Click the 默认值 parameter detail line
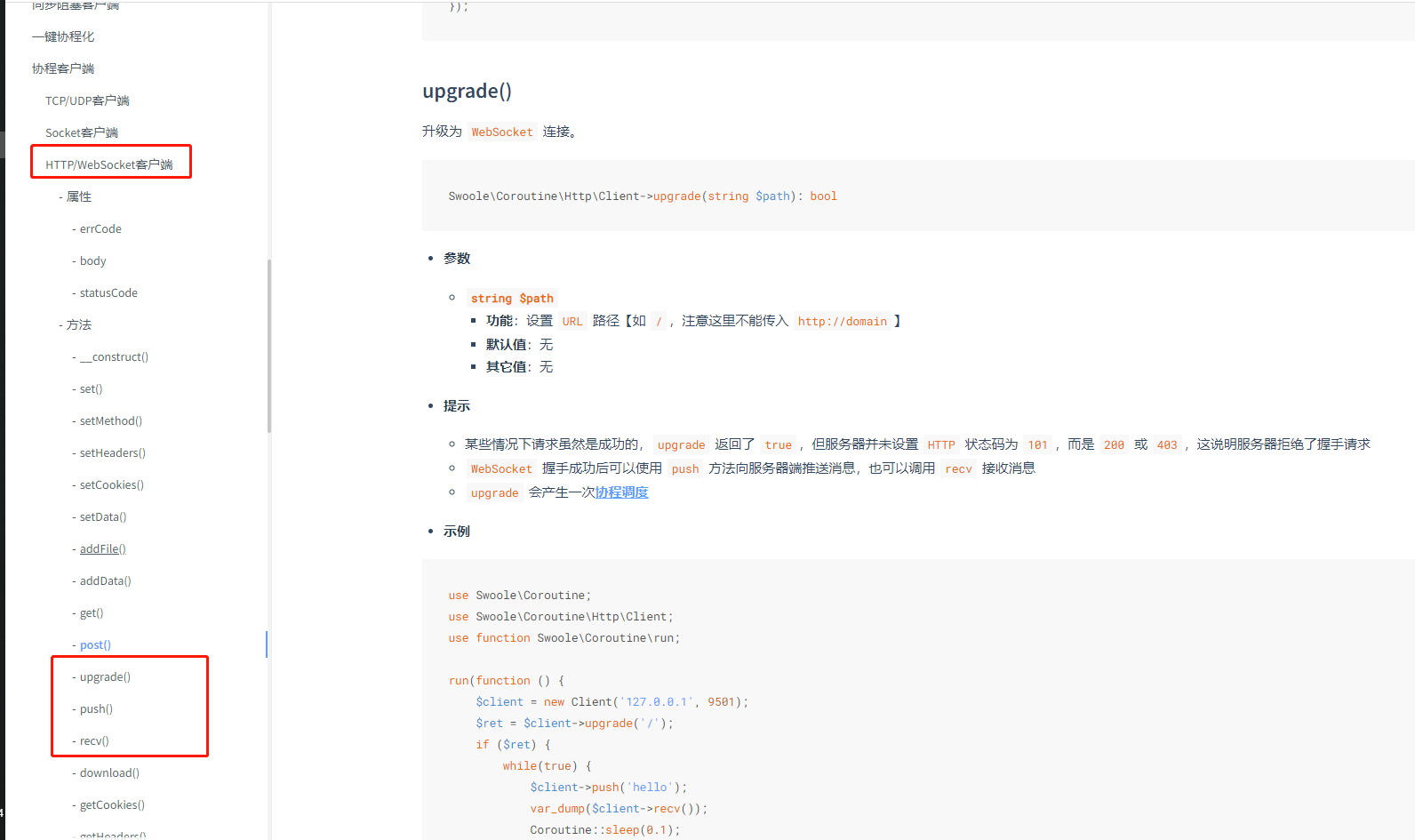This screenshot has width=1415, height=840. (x=519, y=344)
